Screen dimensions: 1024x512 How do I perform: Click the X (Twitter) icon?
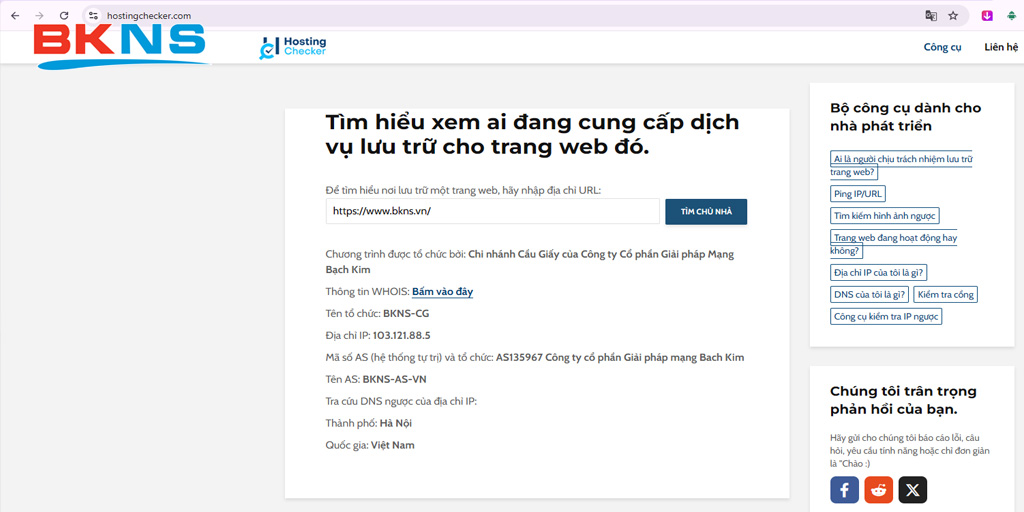pyautogui.click(x=912, y=489)
